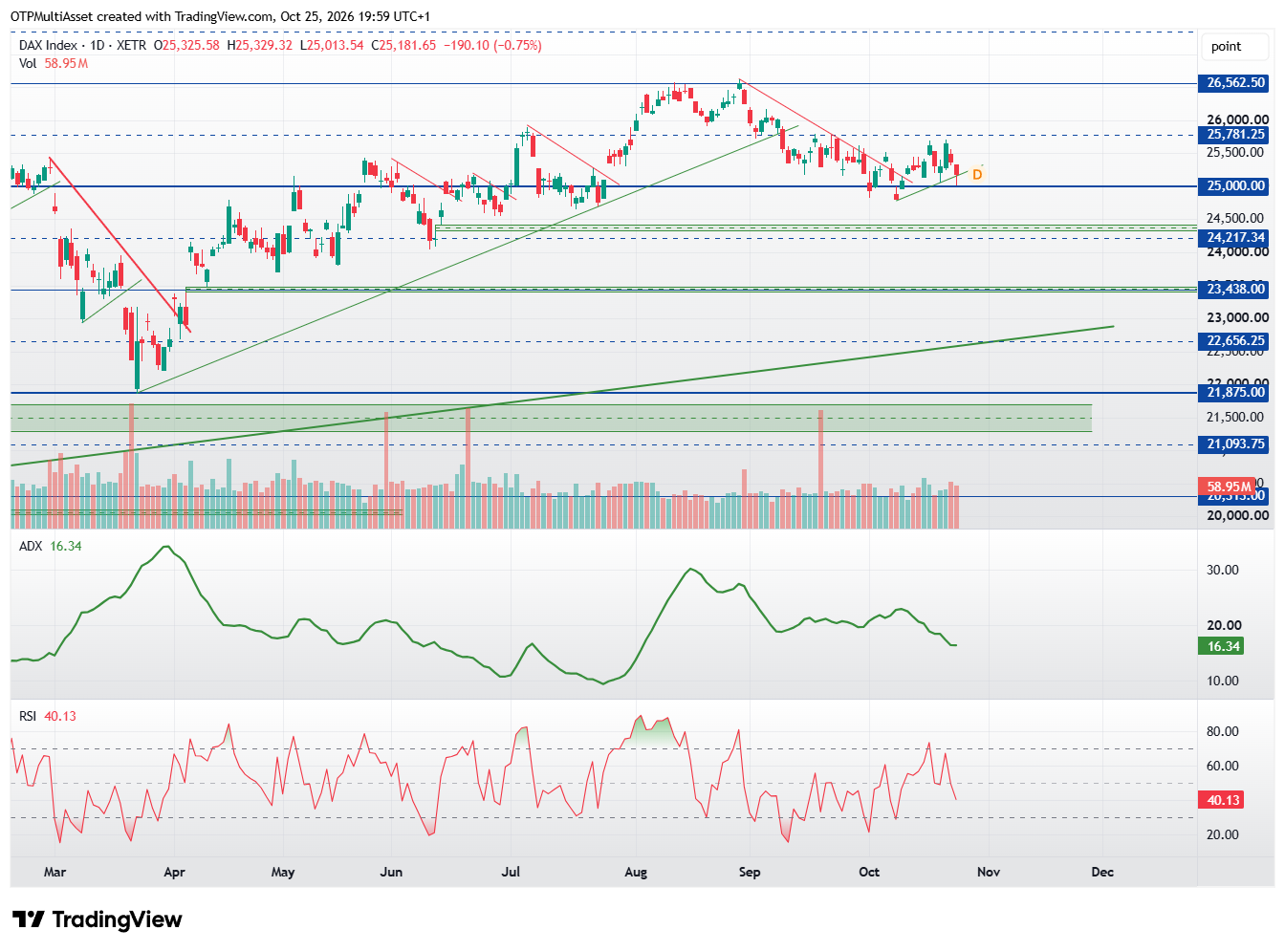Click the 24,500.00 price axis value
1285x952 pixels.
[x=1237, y=219]
